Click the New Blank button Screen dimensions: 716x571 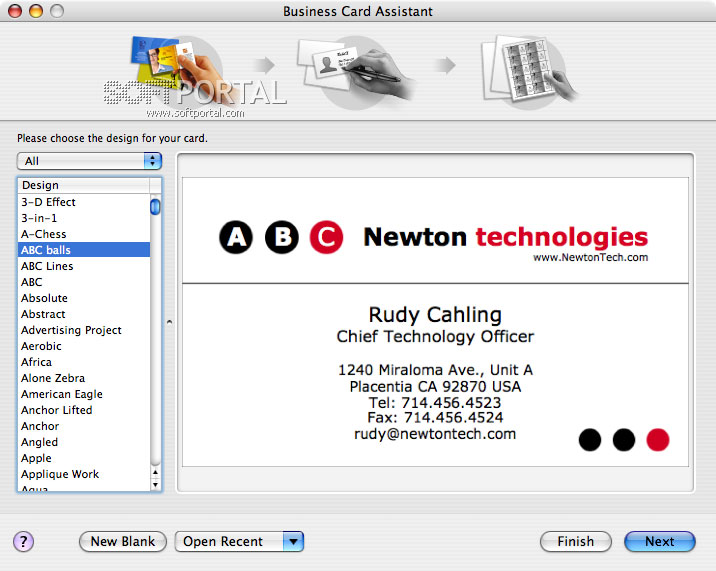(x=123, y=542)
